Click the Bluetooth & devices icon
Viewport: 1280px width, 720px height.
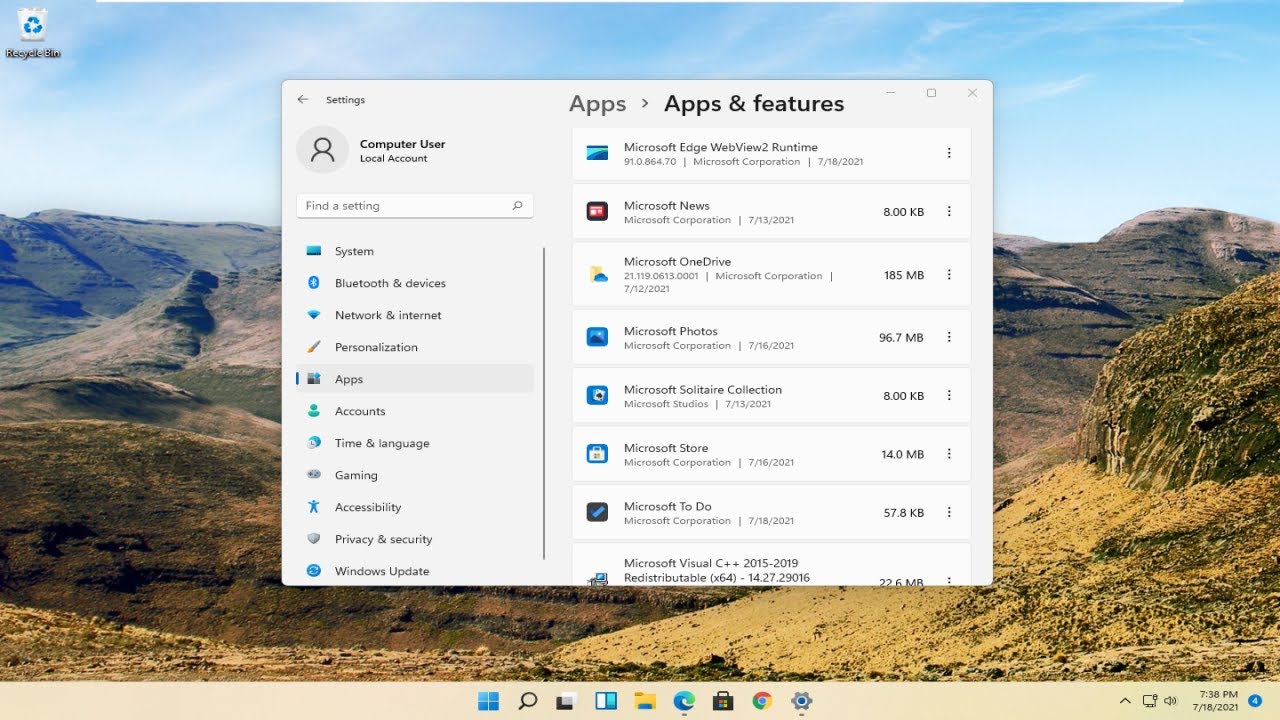pyautogui.click(x=314, y=283)
